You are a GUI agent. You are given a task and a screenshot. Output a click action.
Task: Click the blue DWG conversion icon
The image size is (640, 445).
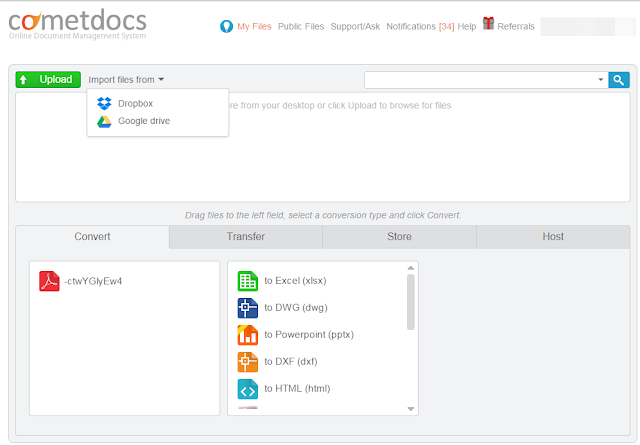pos(248,308)
